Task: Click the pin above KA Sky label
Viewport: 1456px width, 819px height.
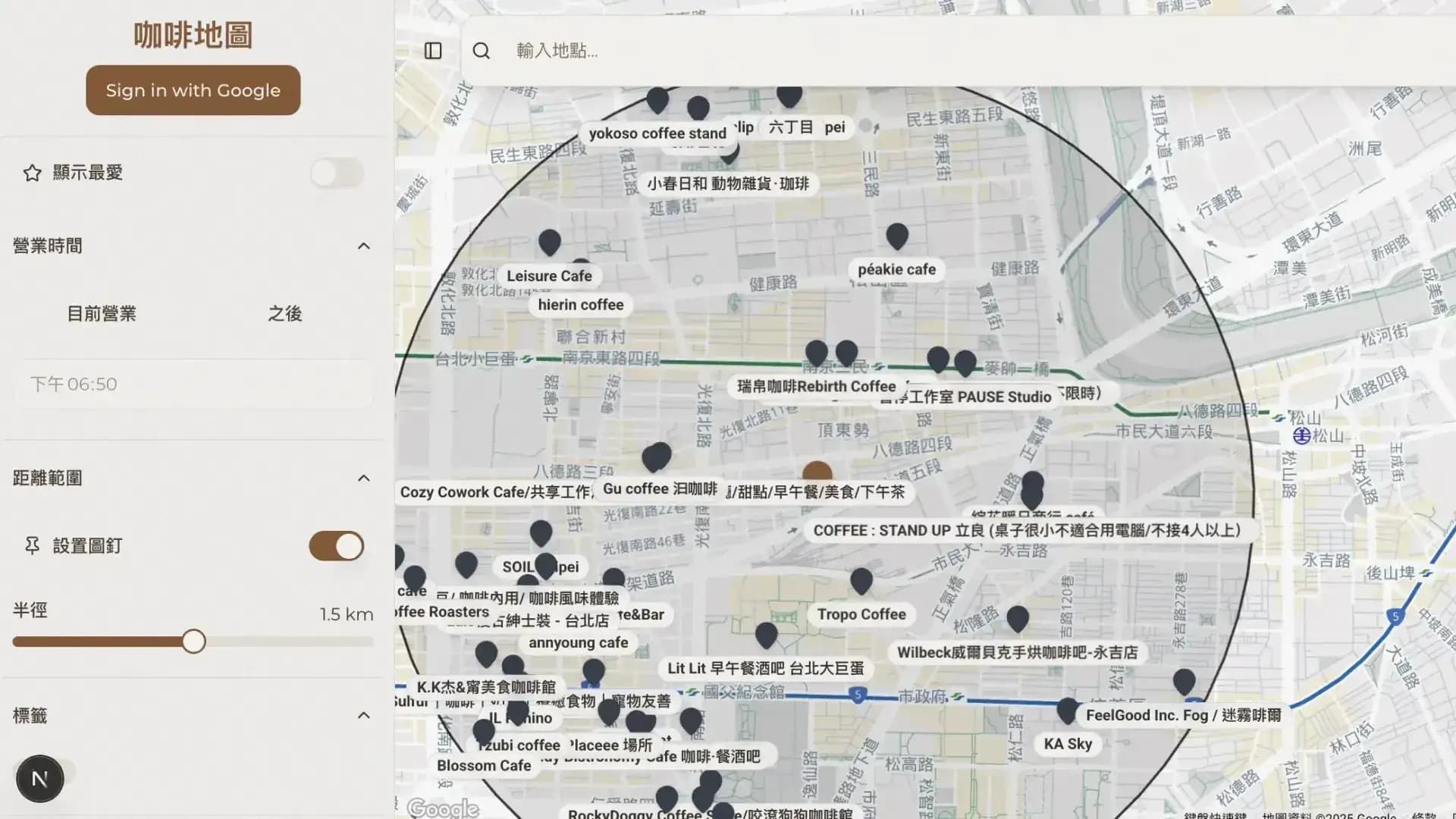Action: click(x=1067, y=710)
